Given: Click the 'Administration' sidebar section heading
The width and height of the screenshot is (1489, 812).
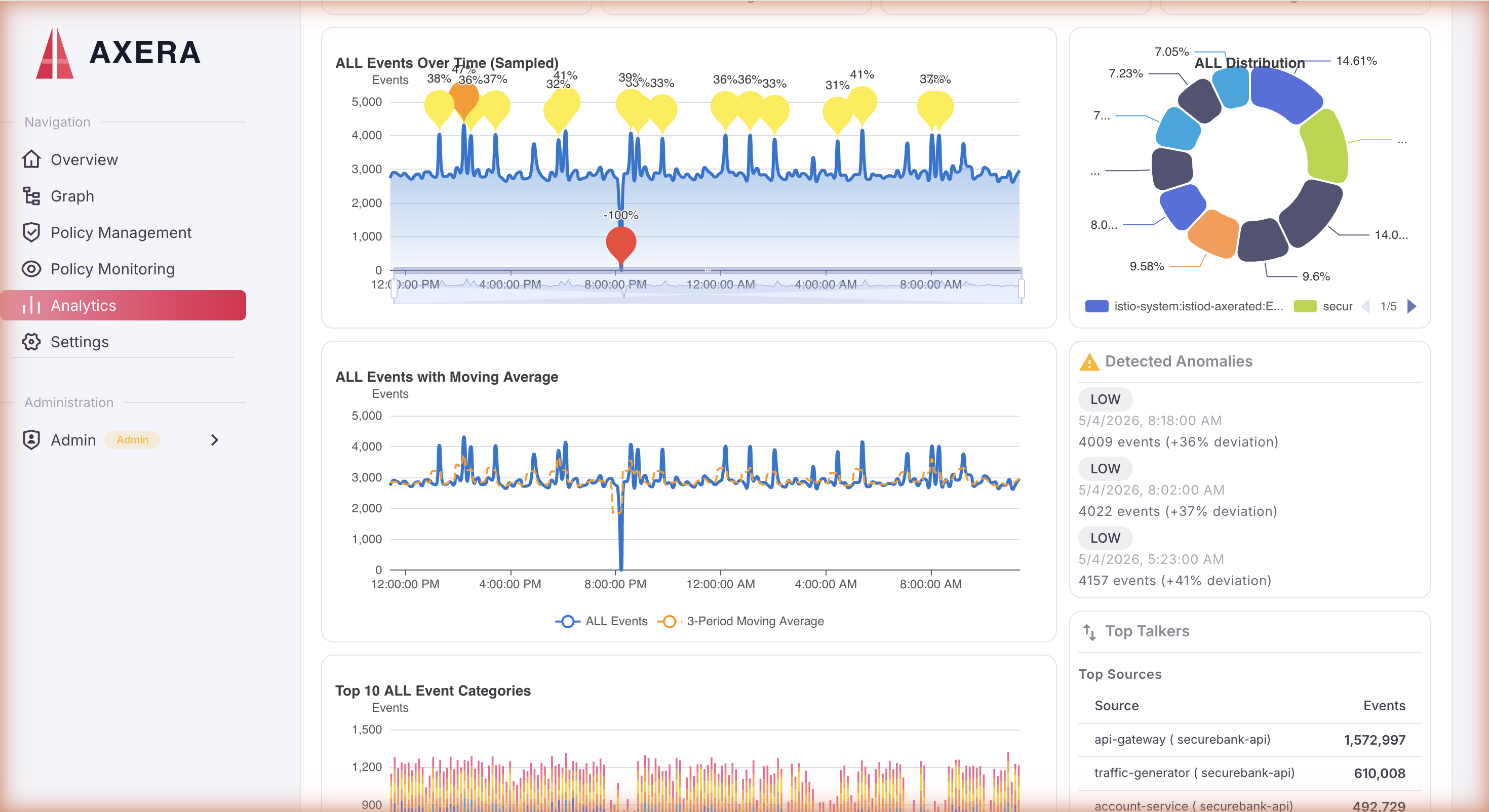Looking at the screenshot, I should click(69, 402).
